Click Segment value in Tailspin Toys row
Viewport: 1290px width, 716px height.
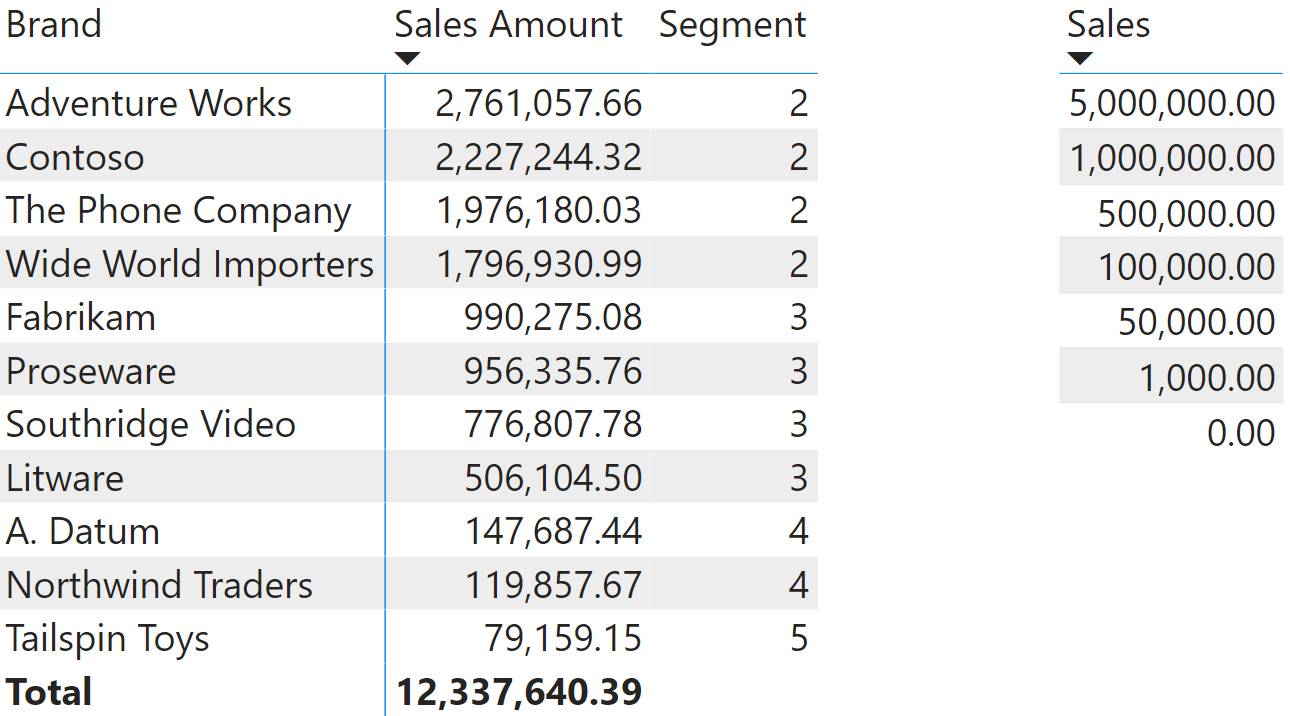pos(798,638)
